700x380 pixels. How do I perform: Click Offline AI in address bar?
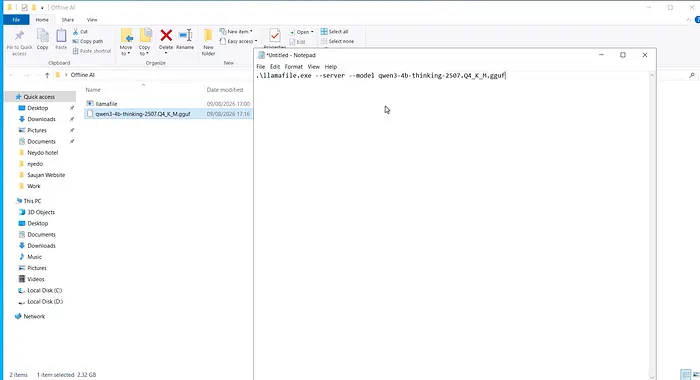click(83, 75)
